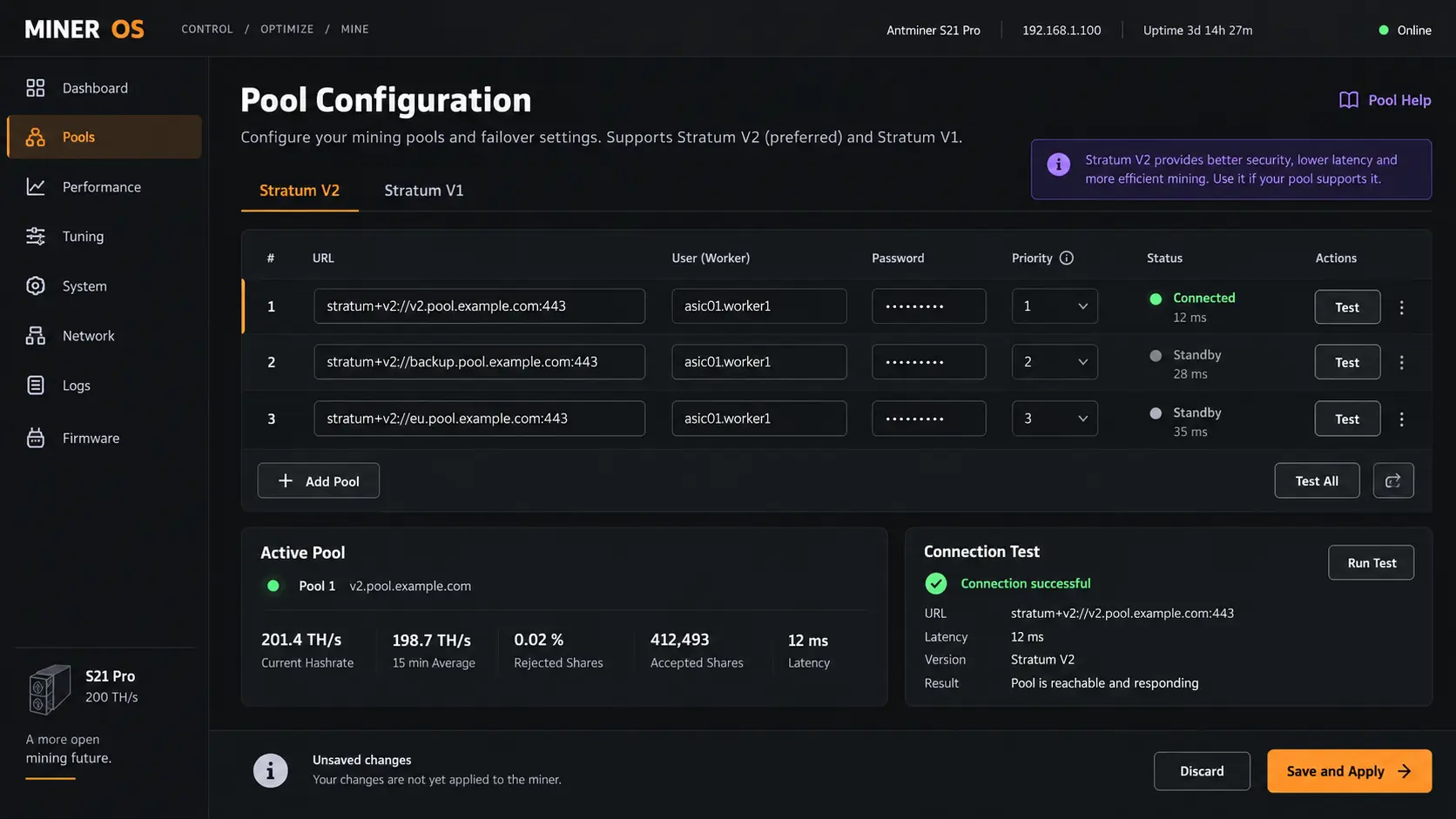Open more actions for pool 3
The height and width of the screenshot is (819, 1456).
[1401, 419]
